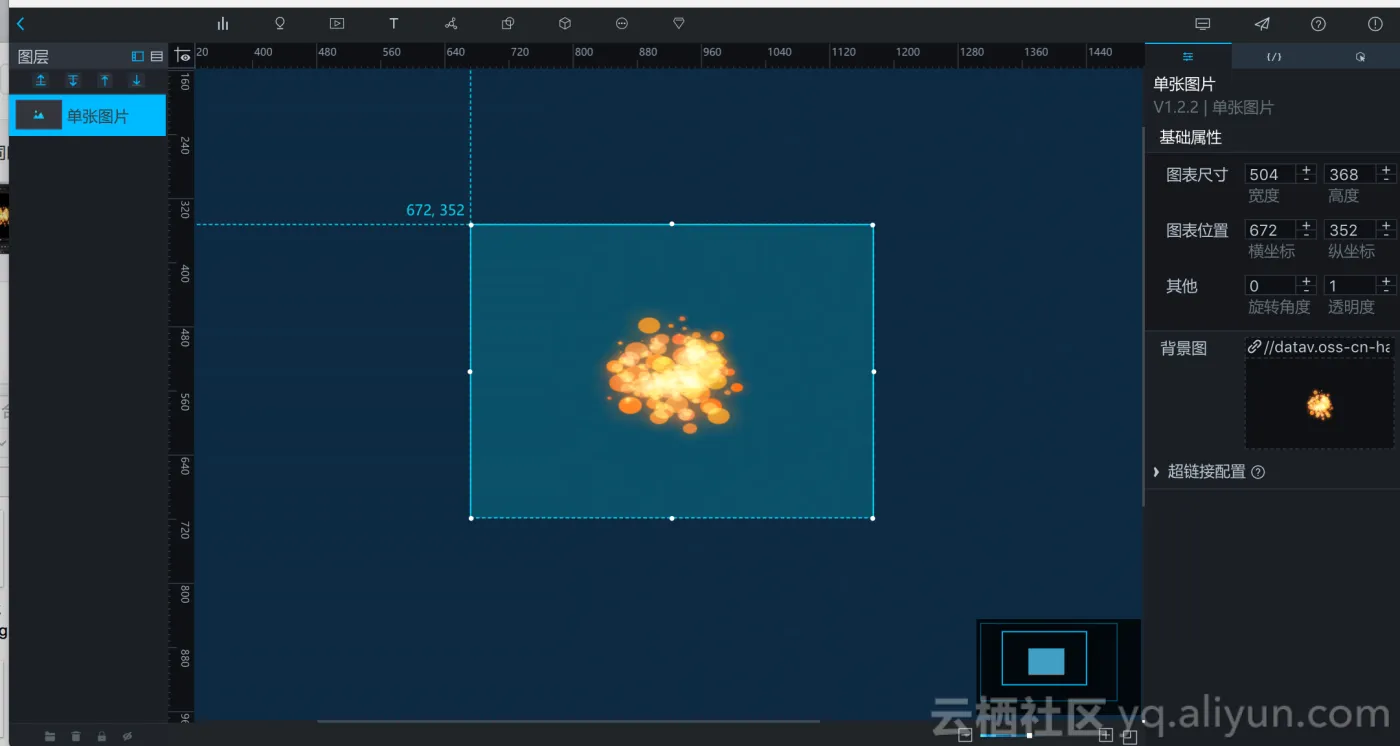
Task: Open the relationship network component category
Action: pyautogui.click(x=451, y=24)
